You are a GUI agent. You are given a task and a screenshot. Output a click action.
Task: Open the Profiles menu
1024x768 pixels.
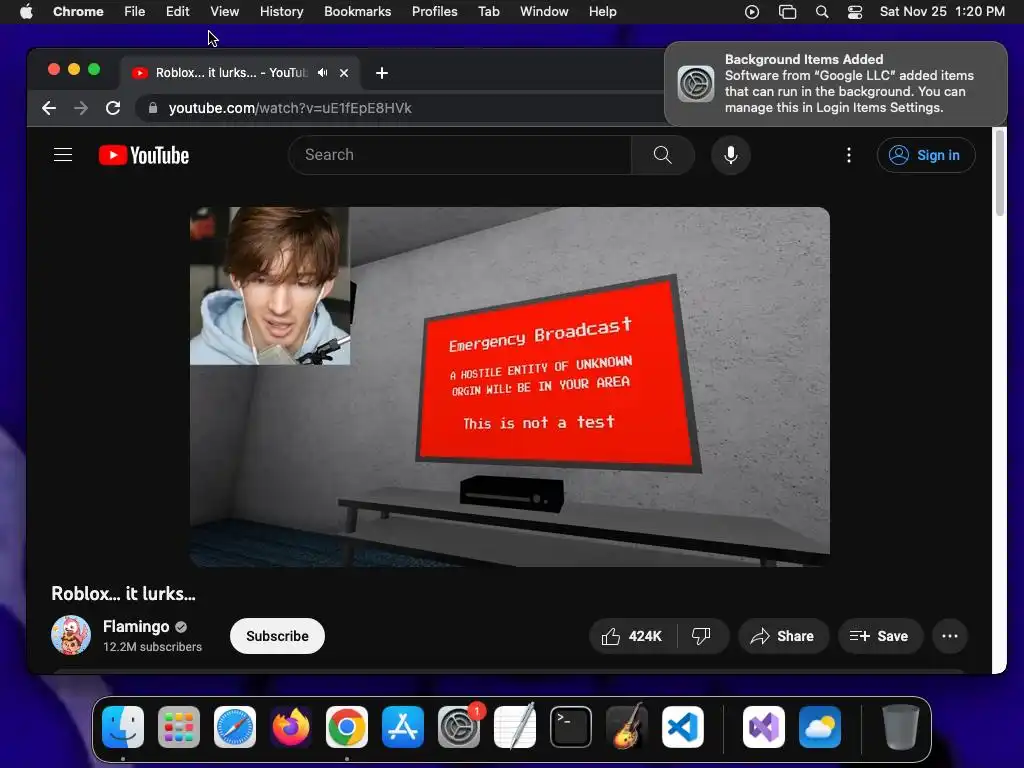click(x=434, y=12)
